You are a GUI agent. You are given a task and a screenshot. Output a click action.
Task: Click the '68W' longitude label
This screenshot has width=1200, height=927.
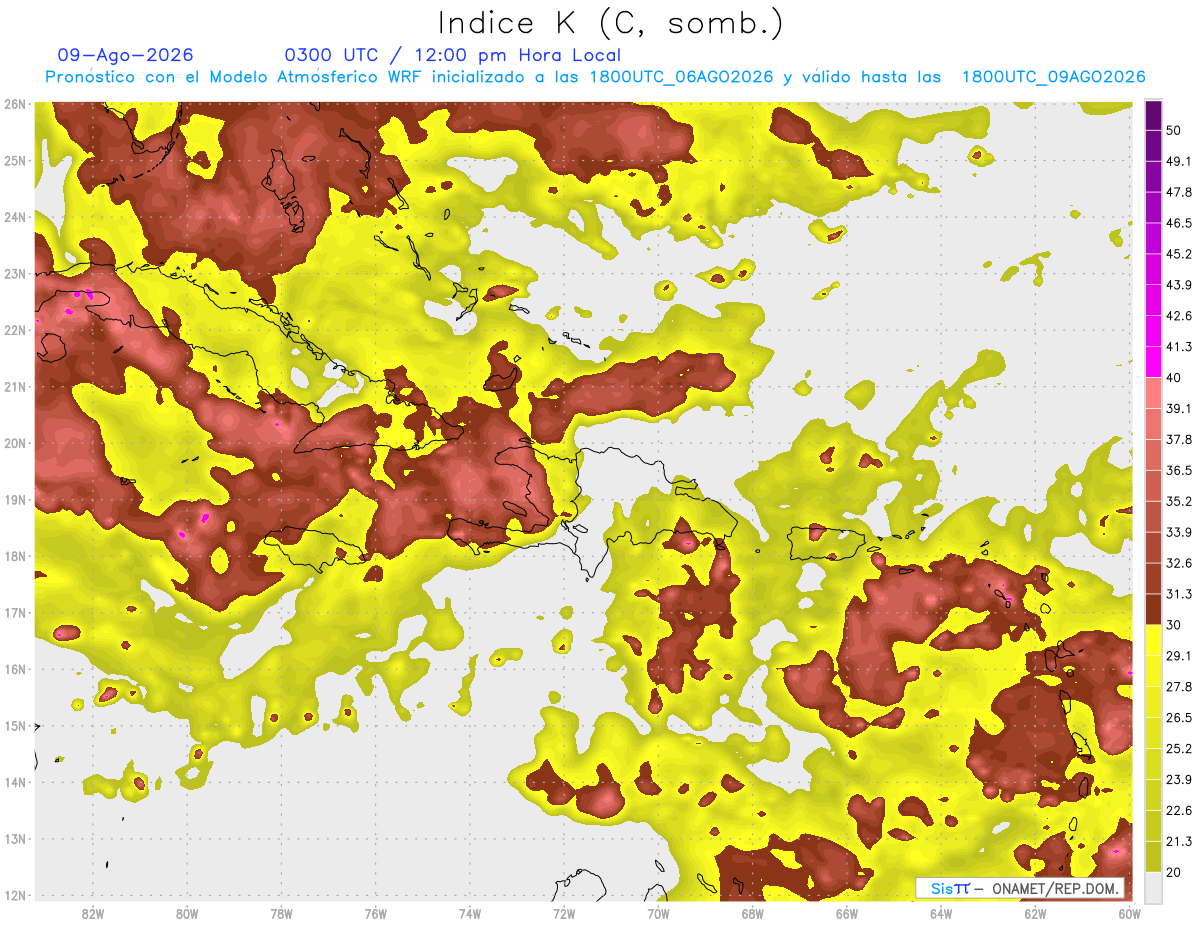[x=753, y=914]
